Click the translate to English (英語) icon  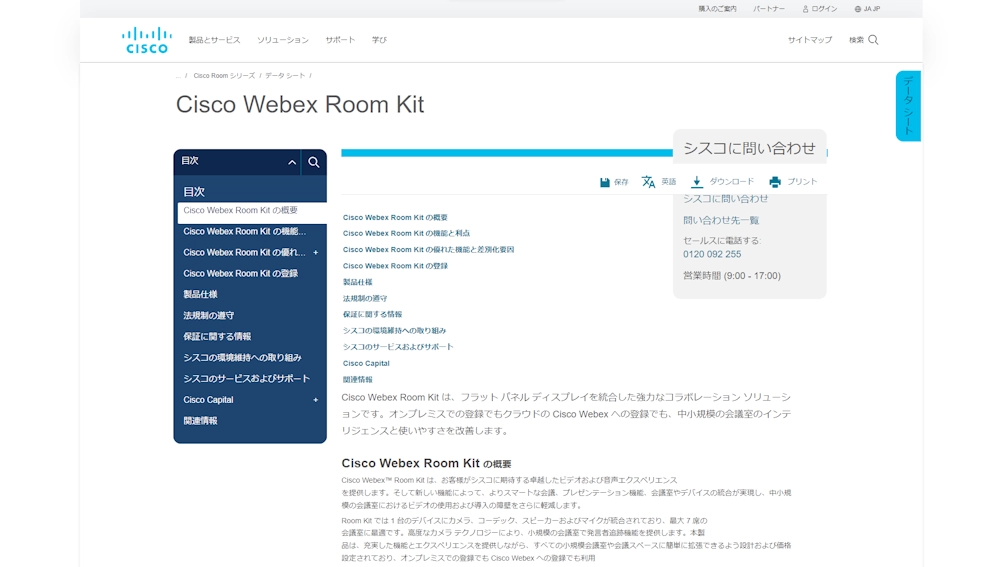[648, 182]
